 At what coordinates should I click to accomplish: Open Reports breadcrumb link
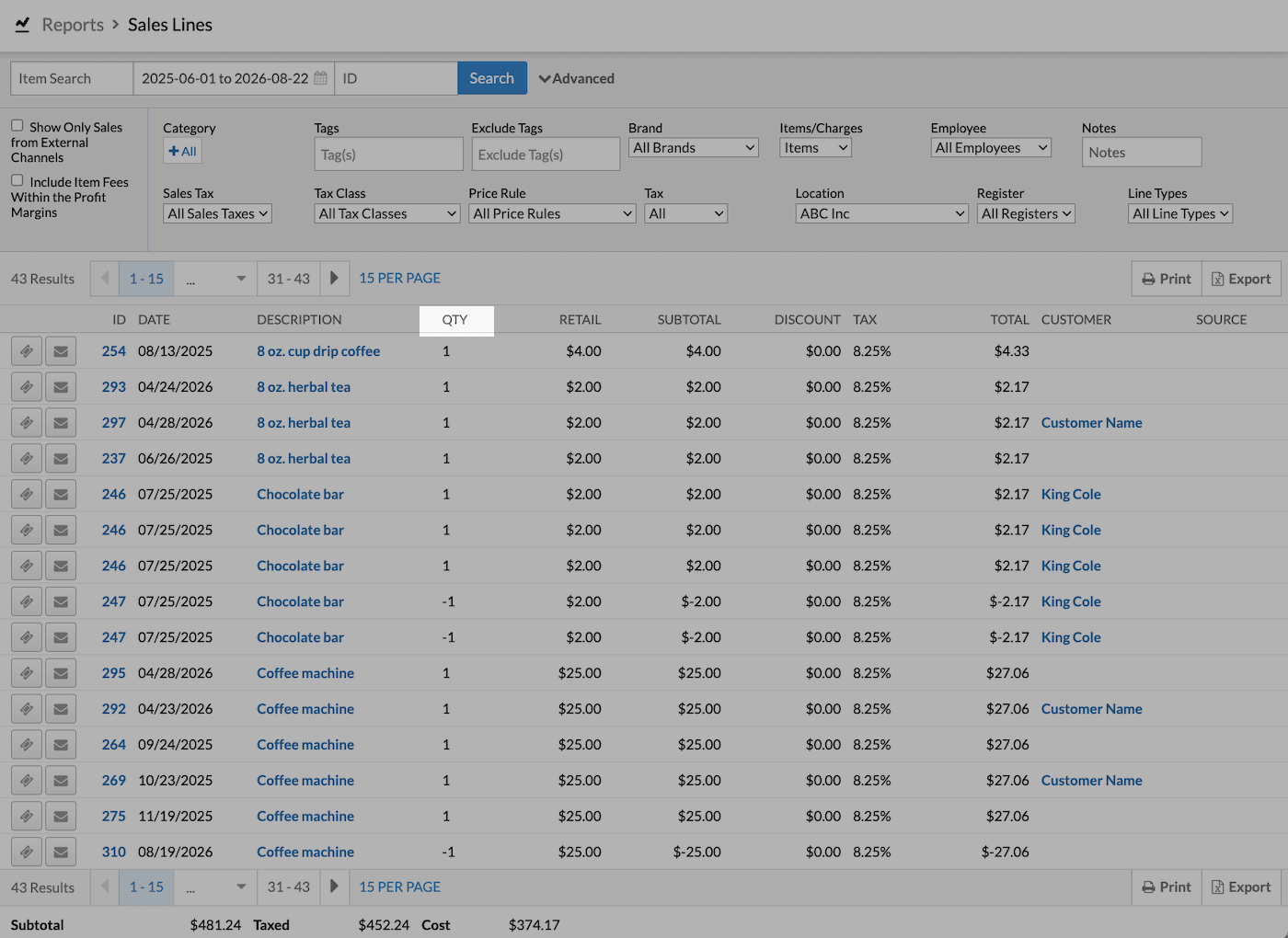point(73,25)
